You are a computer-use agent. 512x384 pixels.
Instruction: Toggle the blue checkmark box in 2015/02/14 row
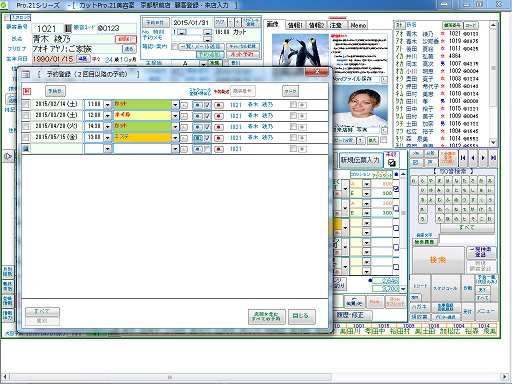pyautogui.click(x=207, y=105)
